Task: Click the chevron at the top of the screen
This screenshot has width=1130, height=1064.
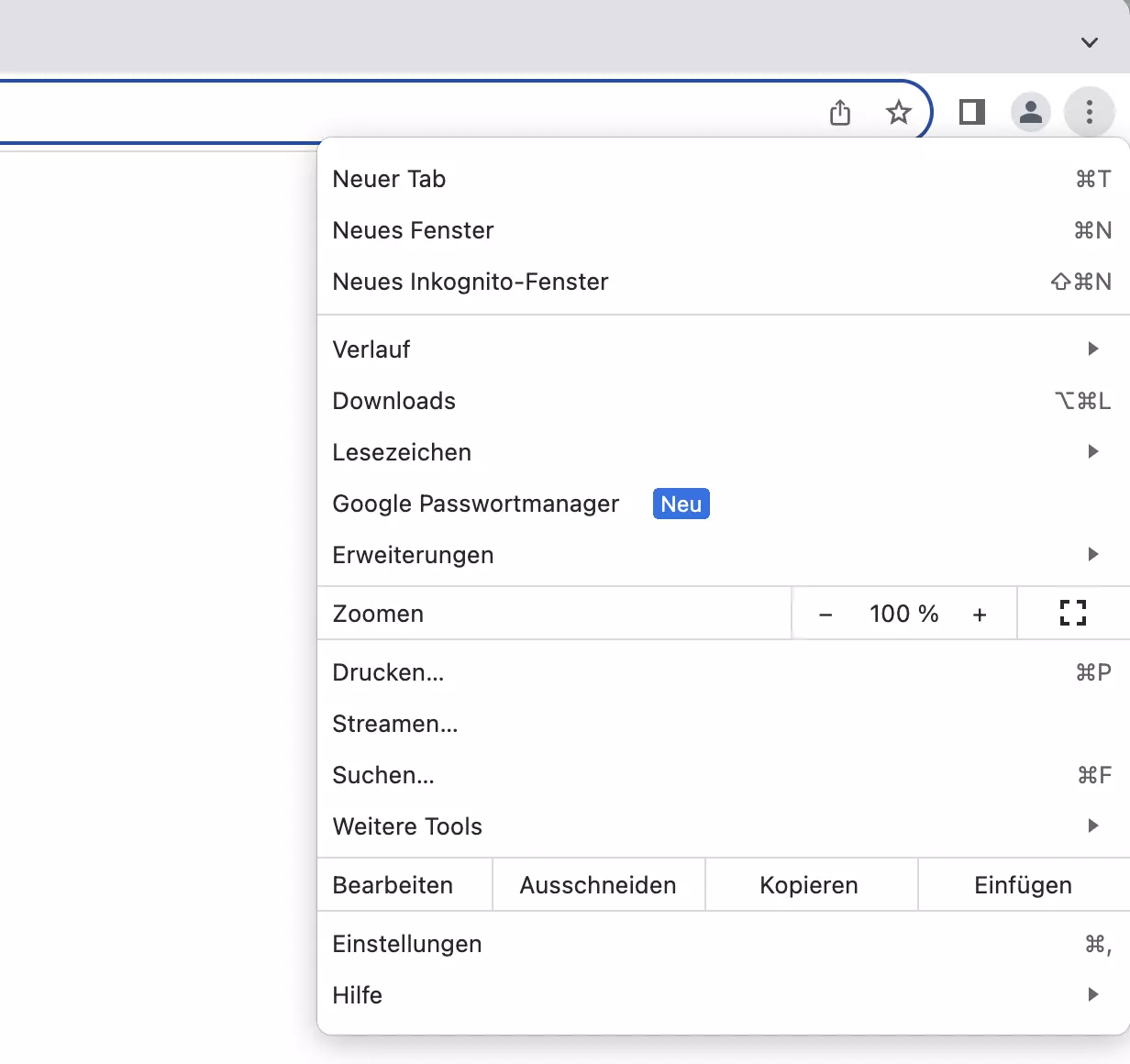Action: click(1089, 42)
